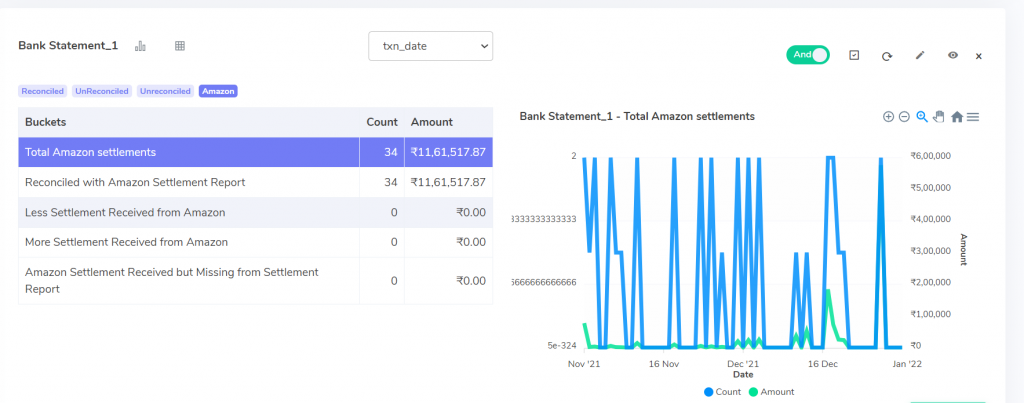
Task: Select Total Amazon settlements row
Action: click(255, 152)
